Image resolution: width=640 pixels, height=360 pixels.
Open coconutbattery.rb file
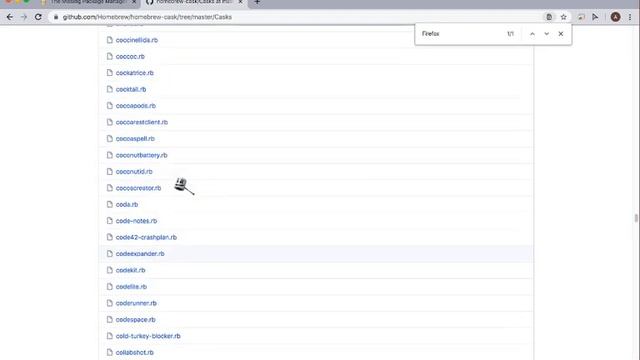[142, 155]
